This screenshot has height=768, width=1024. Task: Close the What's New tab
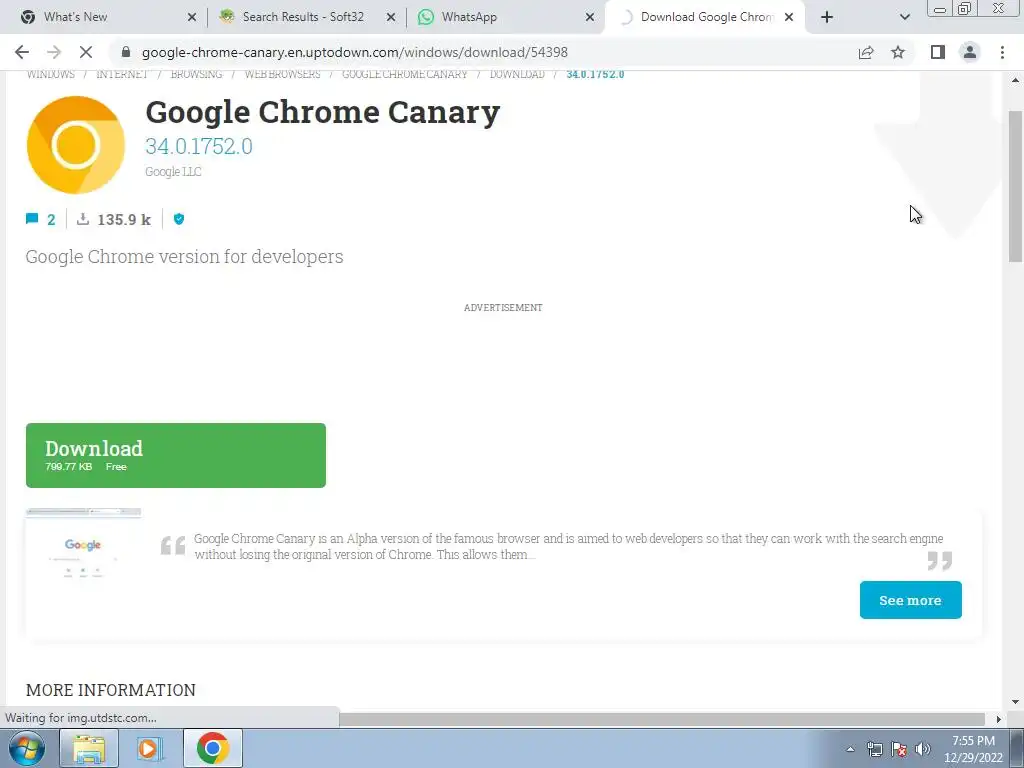pyautogui.click(x=192, y=17)
